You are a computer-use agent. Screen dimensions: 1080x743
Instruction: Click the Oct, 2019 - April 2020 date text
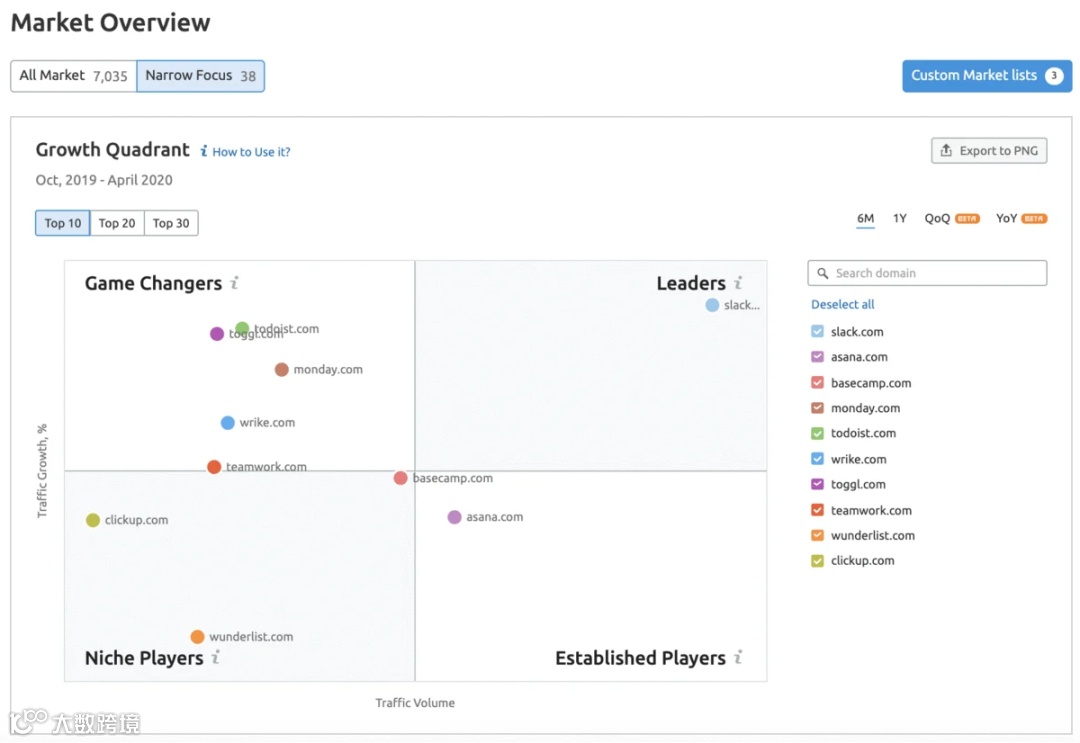coord(104,180)
